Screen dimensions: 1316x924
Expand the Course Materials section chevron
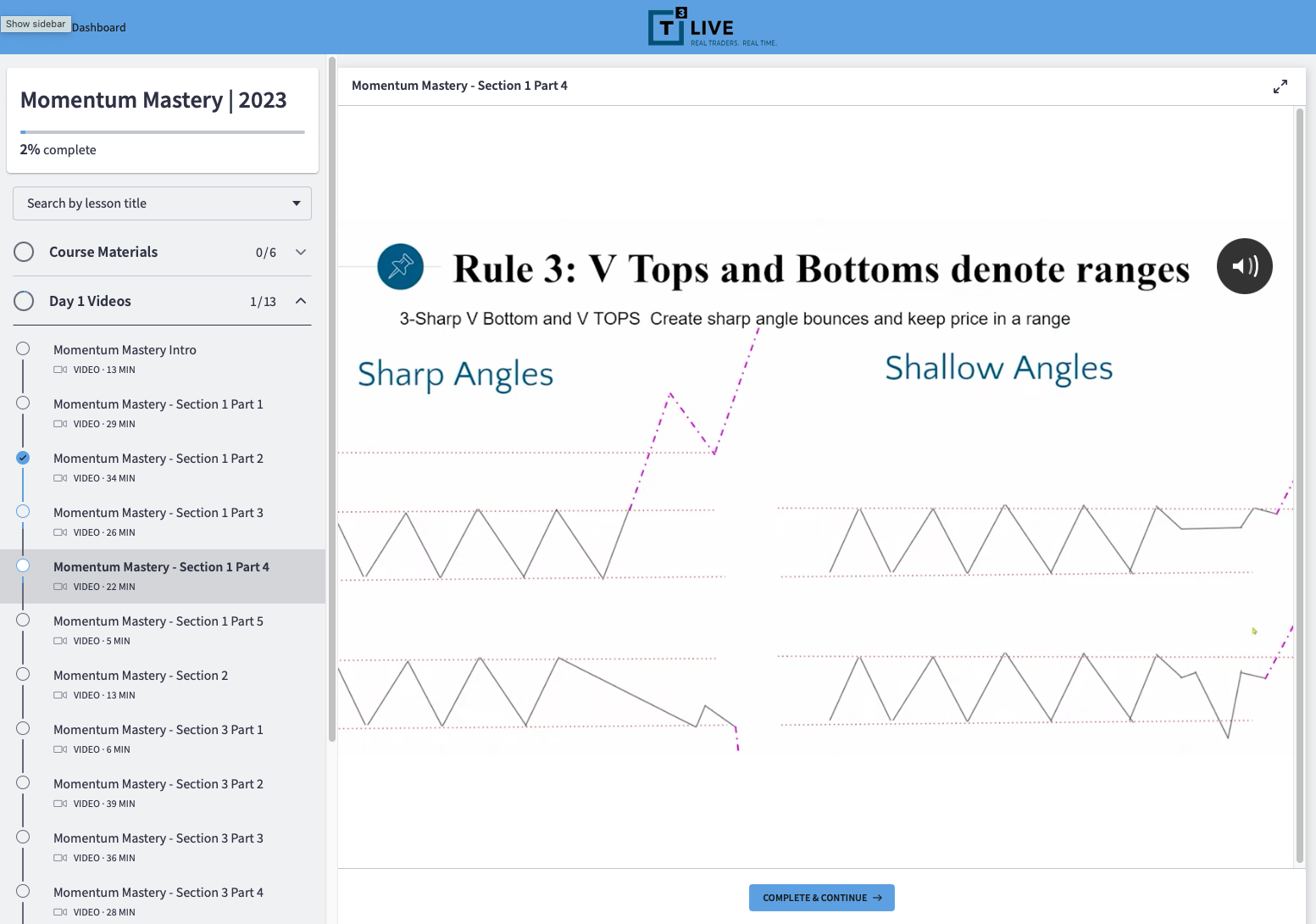tap(301, 253)
